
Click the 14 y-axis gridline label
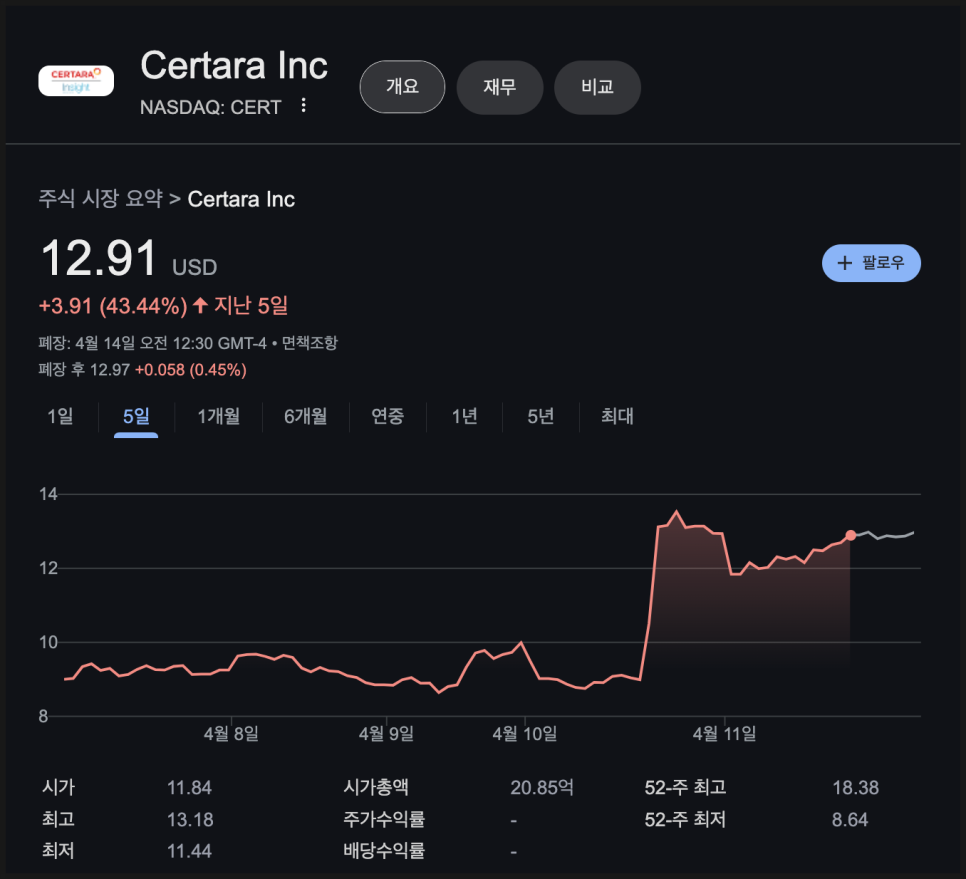pyautogui.click(x=48, y=494)
